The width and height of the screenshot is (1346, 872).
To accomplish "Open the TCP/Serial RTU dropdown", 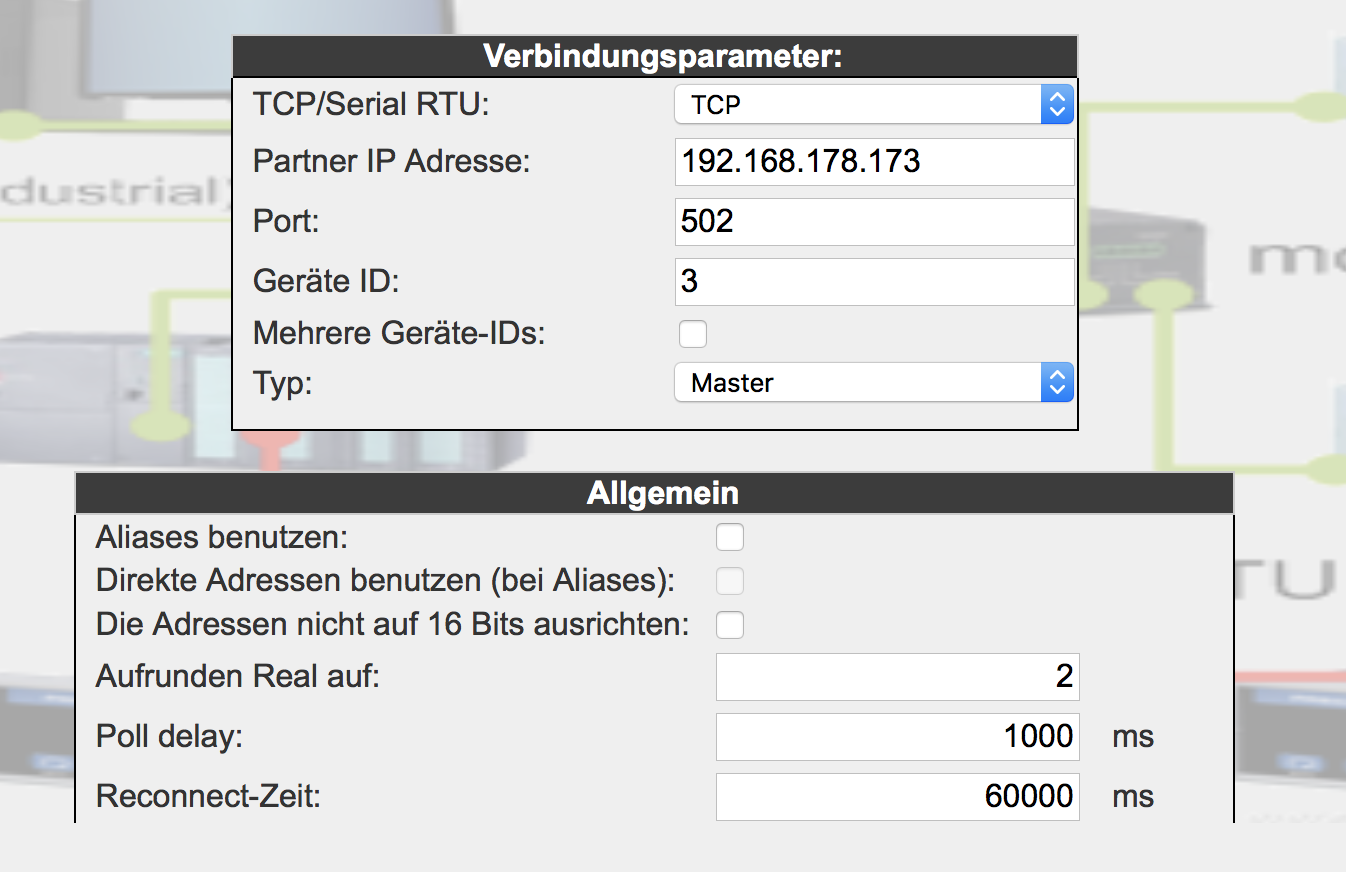I will pyautogui.click(x=873, y=104).
